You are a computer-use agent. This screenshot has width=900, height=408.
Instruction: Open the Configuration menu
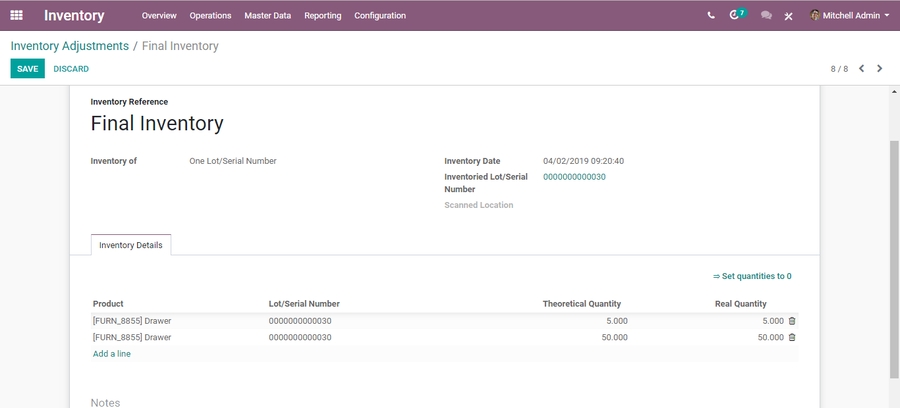[x=380, y=16]
